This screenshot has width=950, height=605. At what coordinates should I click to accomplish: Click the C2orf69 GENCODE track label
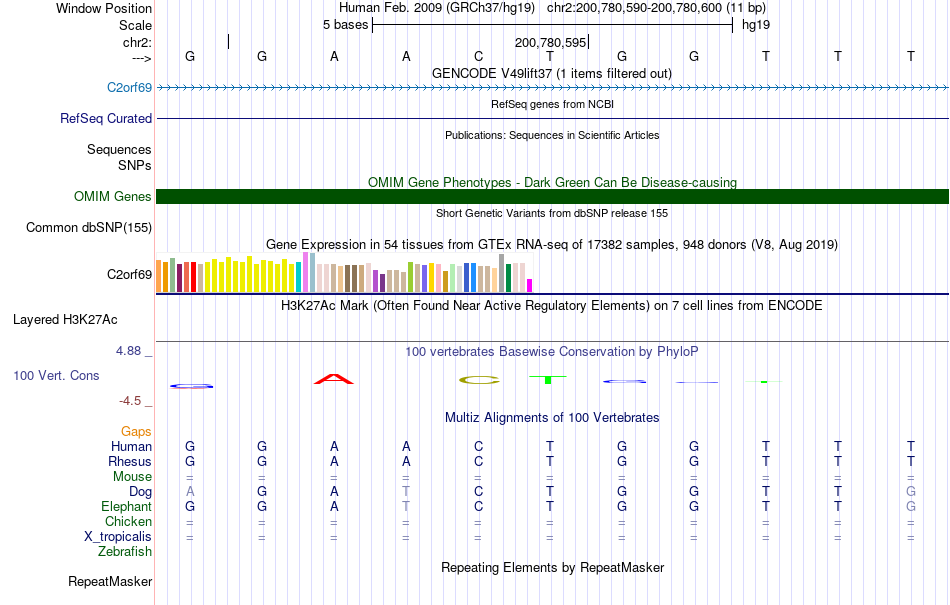click(x=129, y=88)
